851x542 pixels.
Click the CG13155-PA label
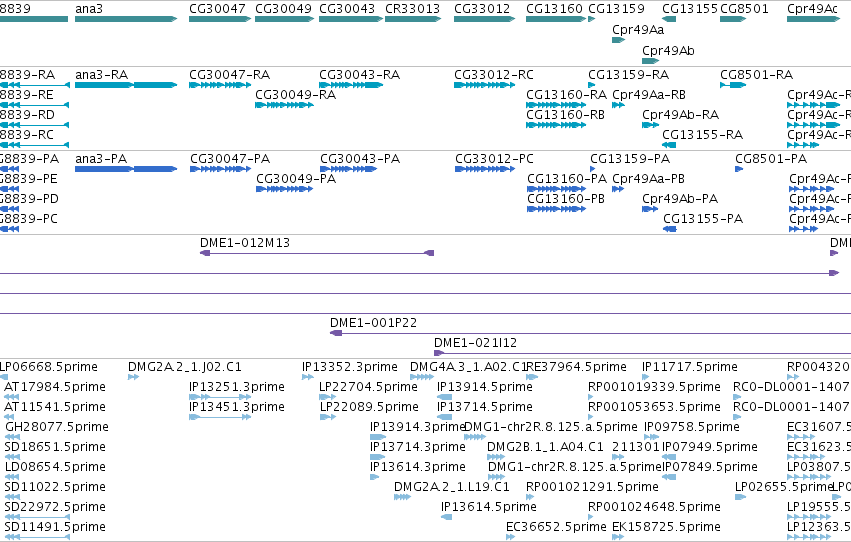(703, 219)
